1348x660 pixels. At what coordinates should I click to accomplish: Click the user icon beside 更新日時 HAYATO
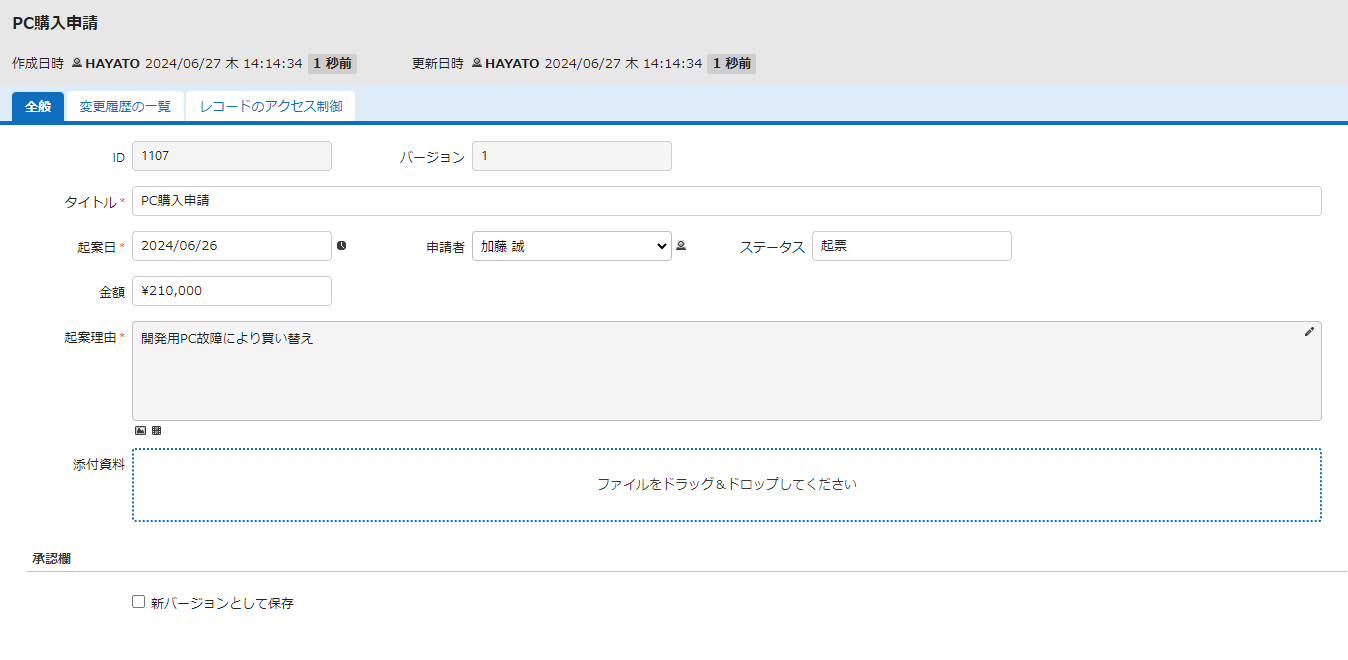(x=477, y=63)
